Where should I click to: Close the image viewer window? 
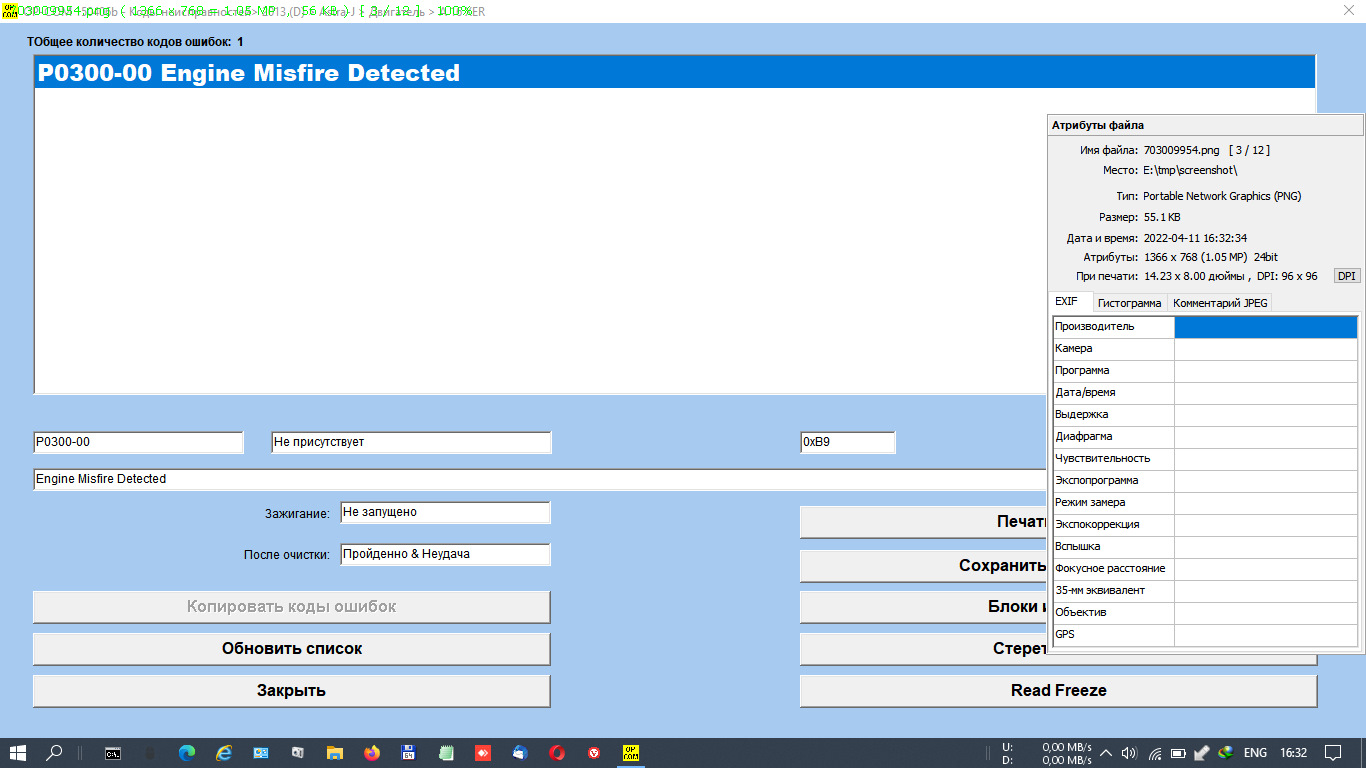point(1349,8)
